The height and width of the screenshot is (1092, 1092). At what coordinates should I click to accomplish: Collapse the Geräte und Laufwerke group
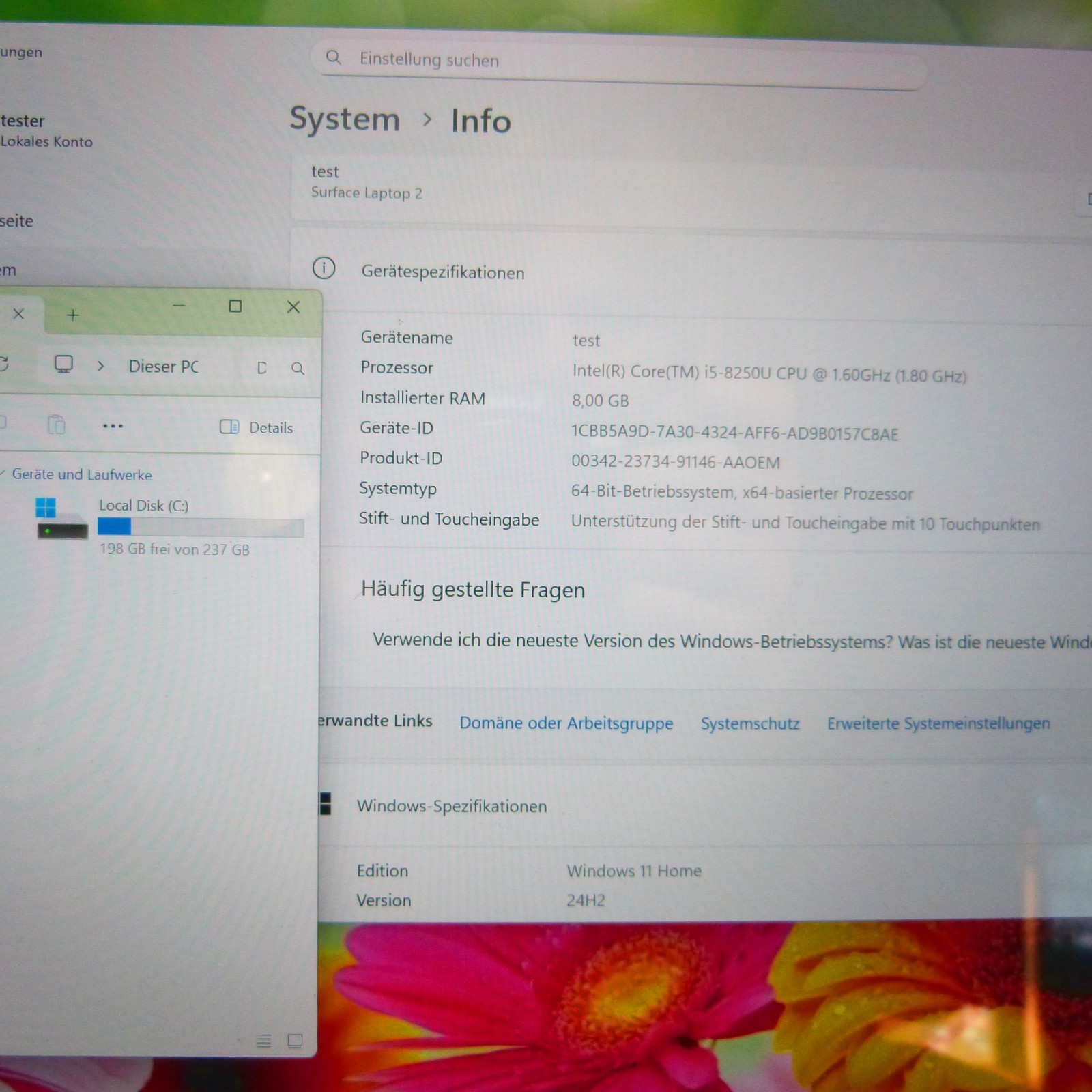tap(2, 473)
